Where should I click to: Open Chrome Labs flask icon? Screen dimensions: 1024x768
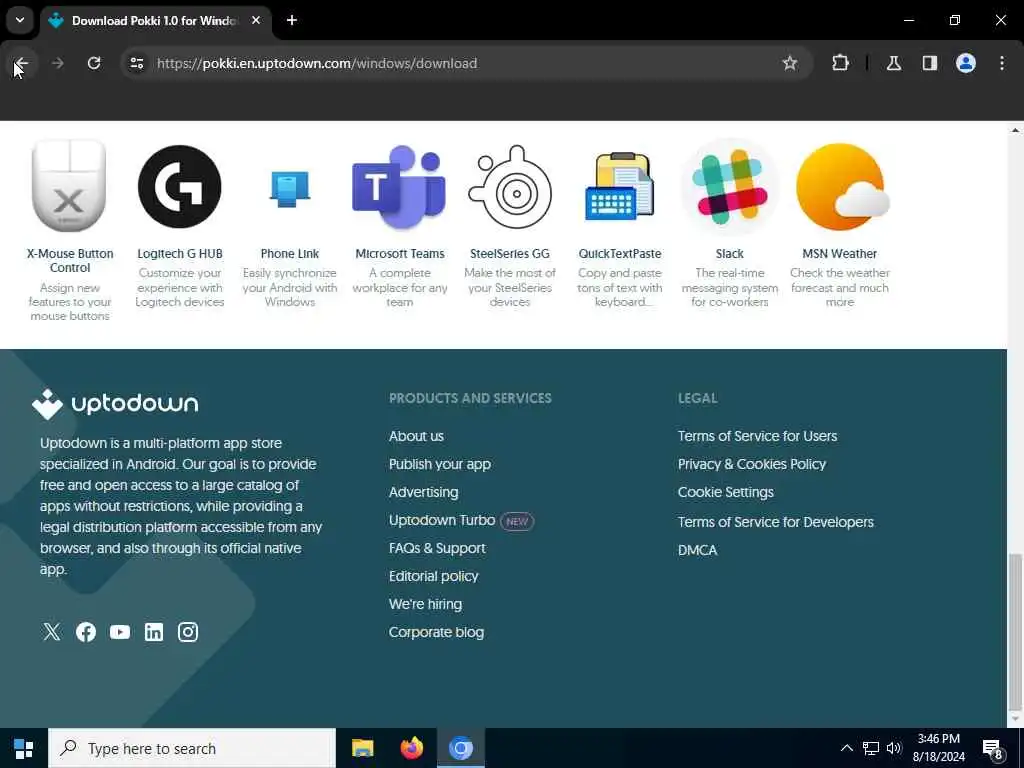894,63
